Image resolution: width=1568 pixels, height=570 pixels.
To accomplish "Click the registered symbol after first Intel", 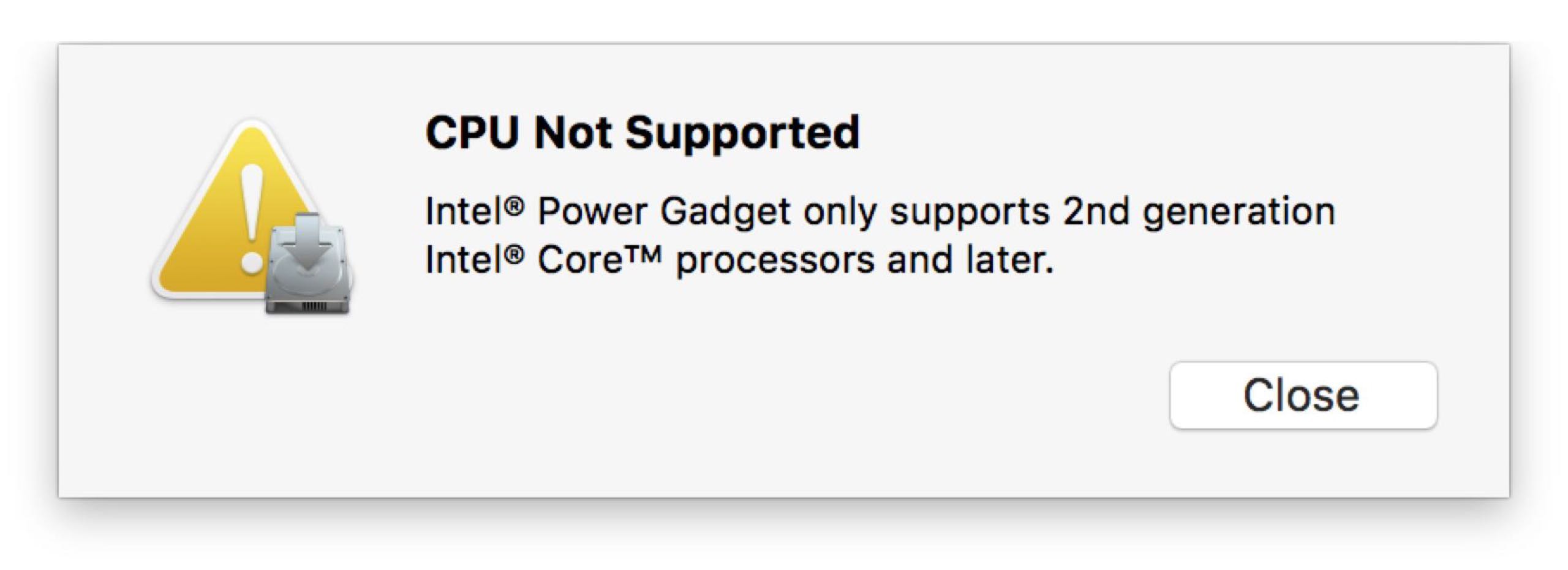I will pyautogui.click(x=514, y=205).
